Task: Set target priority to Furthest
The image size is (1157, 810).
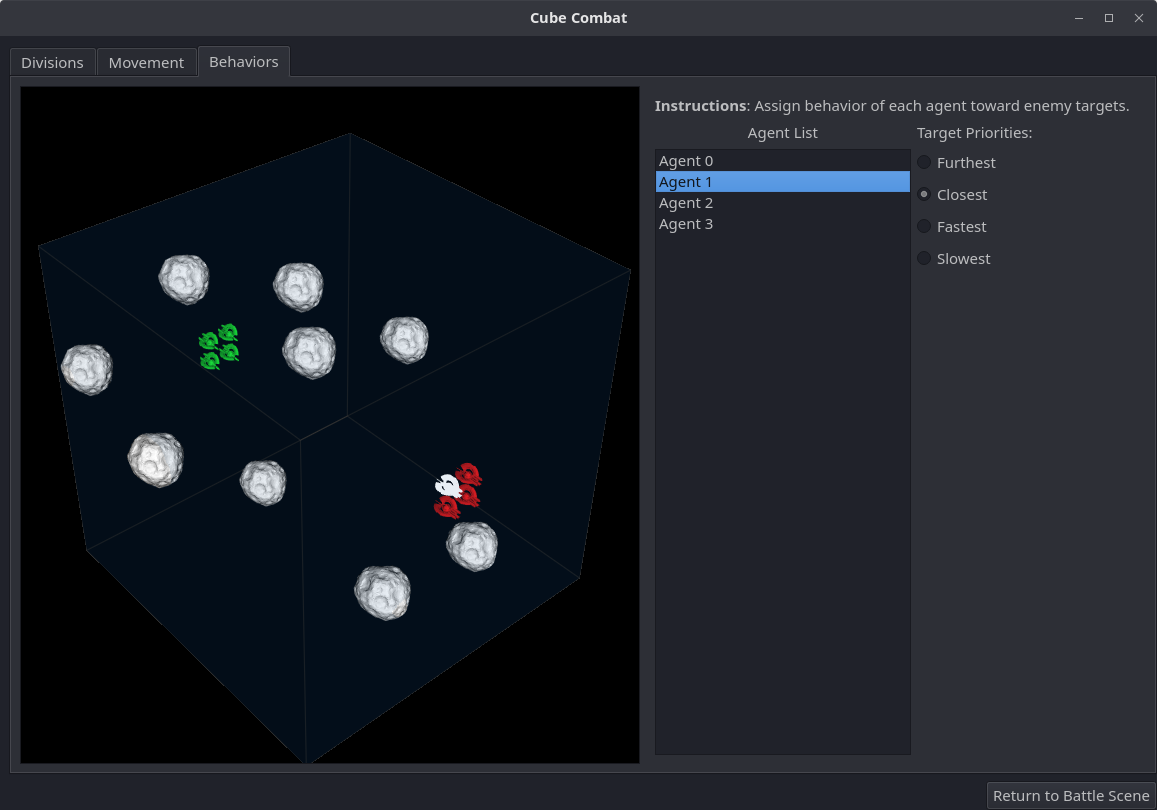Action: click(x=924, y=162)
